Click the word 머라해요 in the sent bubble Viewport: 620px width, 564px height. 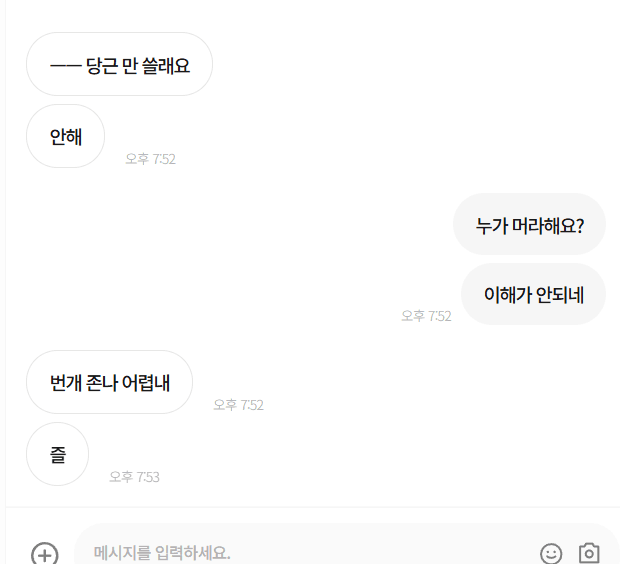[544, 226]
